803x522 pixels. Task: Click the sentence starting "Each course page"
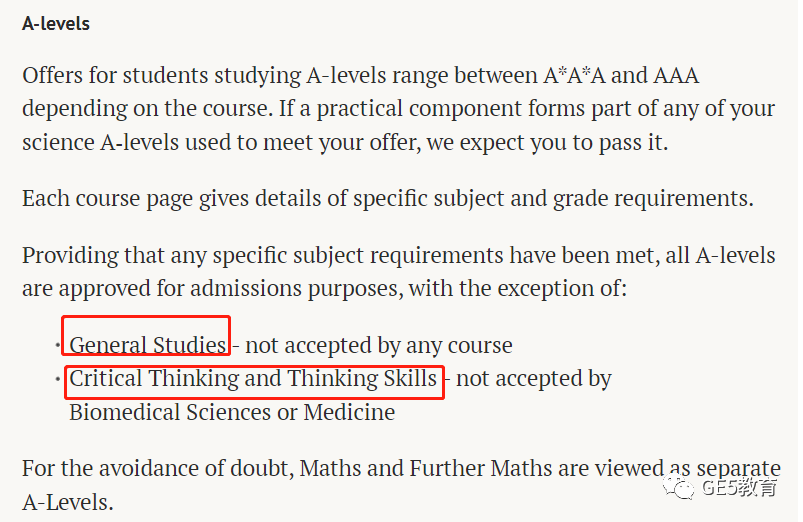point(388,199)
